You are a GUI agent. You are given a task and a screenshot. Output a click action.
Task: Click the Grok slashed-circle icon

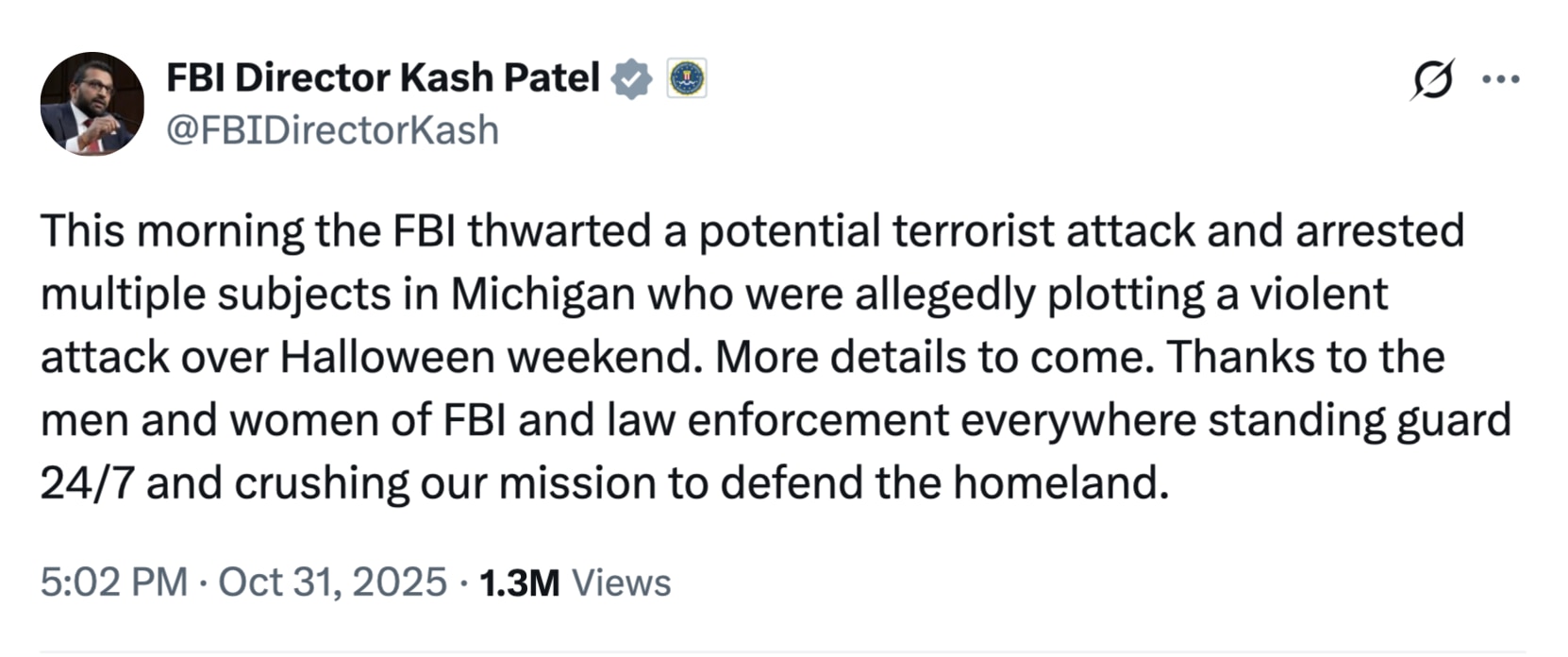1431,79
